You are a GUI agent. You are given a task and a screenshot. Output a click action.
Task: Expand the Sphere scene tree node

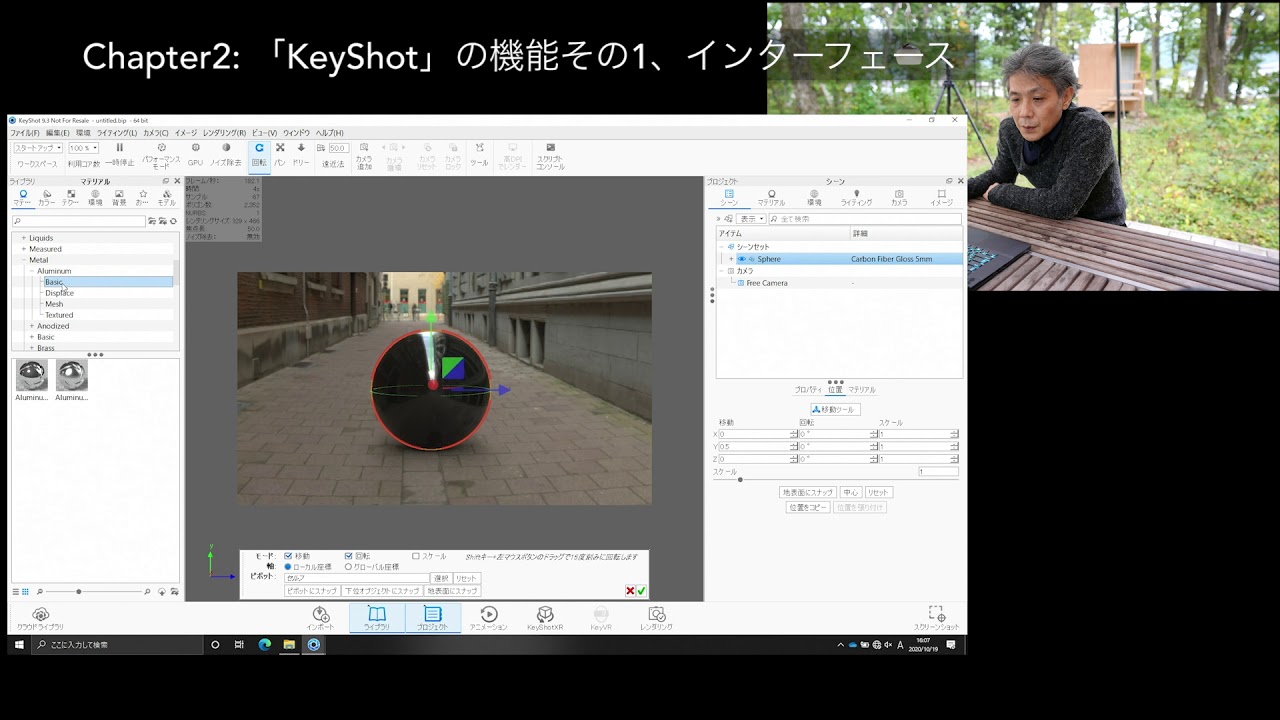point(731,259)
